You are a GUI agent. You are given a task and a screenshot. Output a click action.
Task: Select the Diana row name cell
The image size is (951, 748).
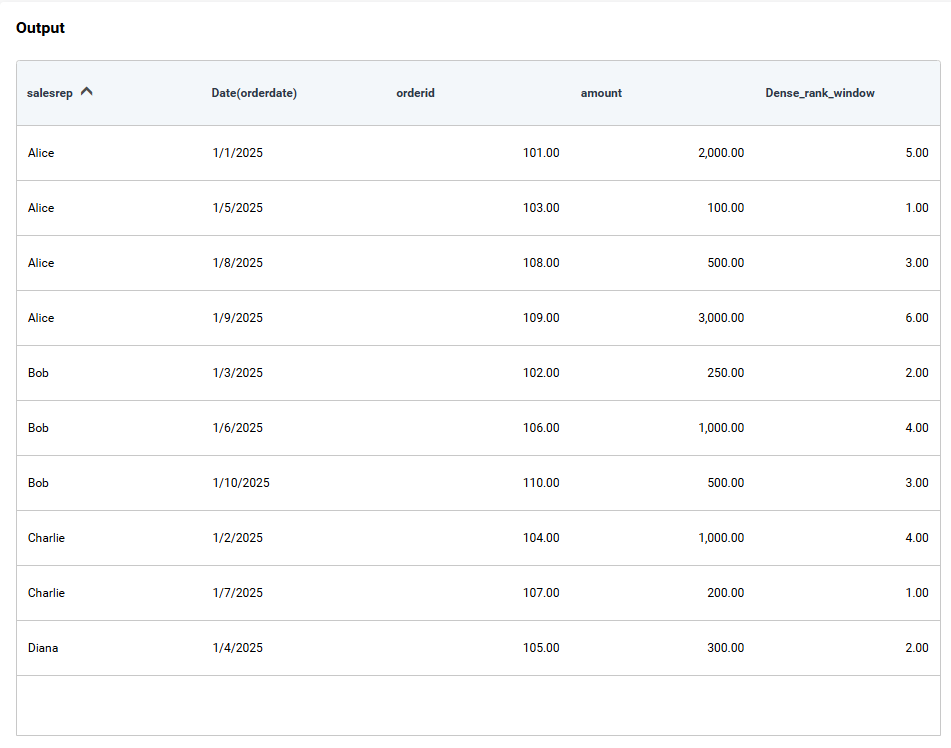[43, 648]
